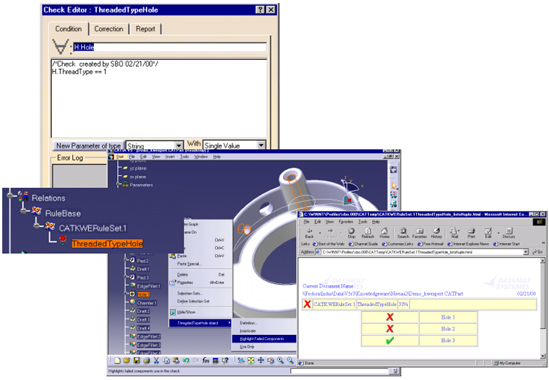Switch to the Report tab
Viewport: 549px width, 380px height.
(x=145, y=29)
